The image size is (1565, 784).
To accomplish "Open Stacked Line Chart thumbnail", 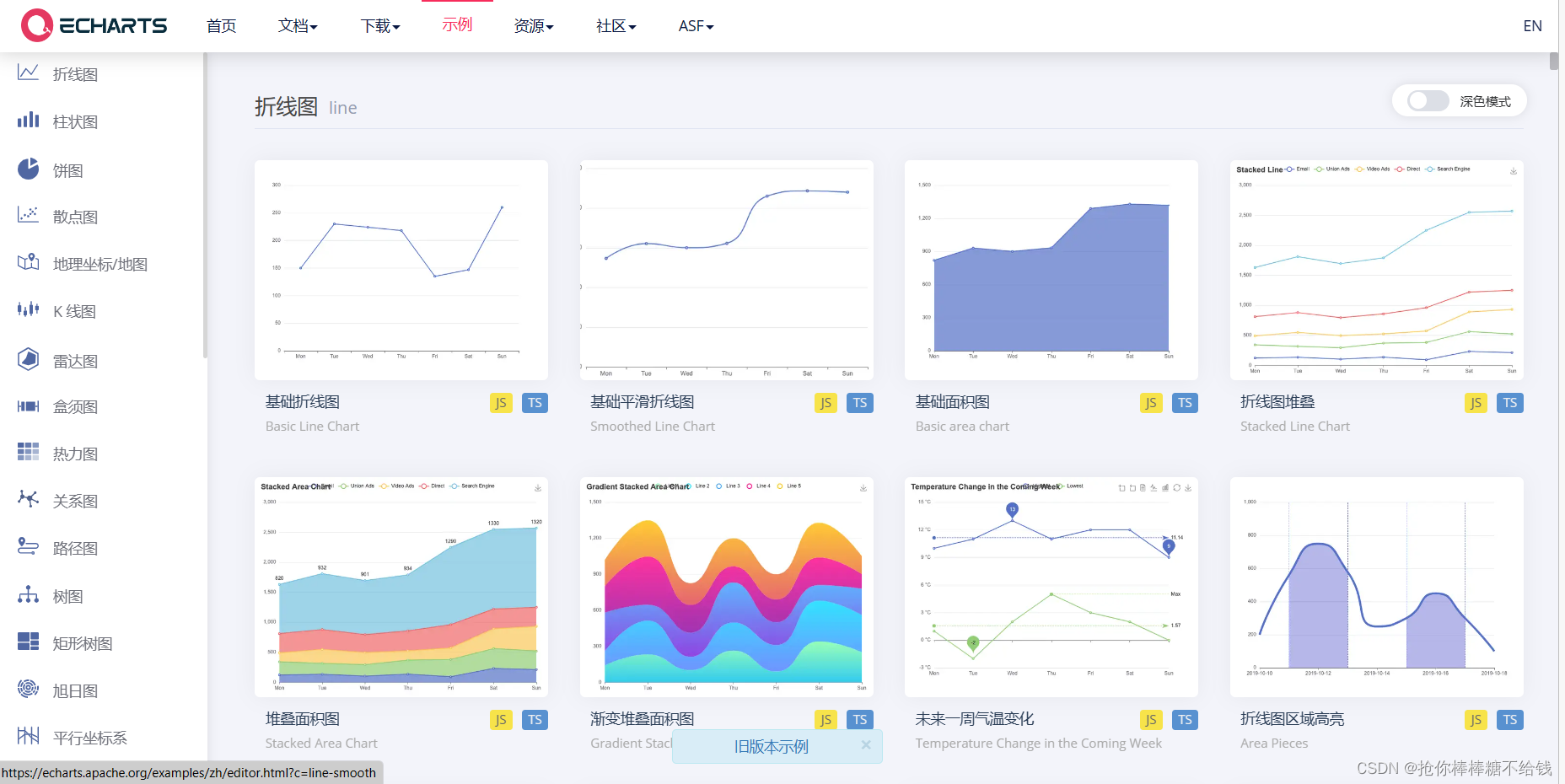I will 1377,270.
